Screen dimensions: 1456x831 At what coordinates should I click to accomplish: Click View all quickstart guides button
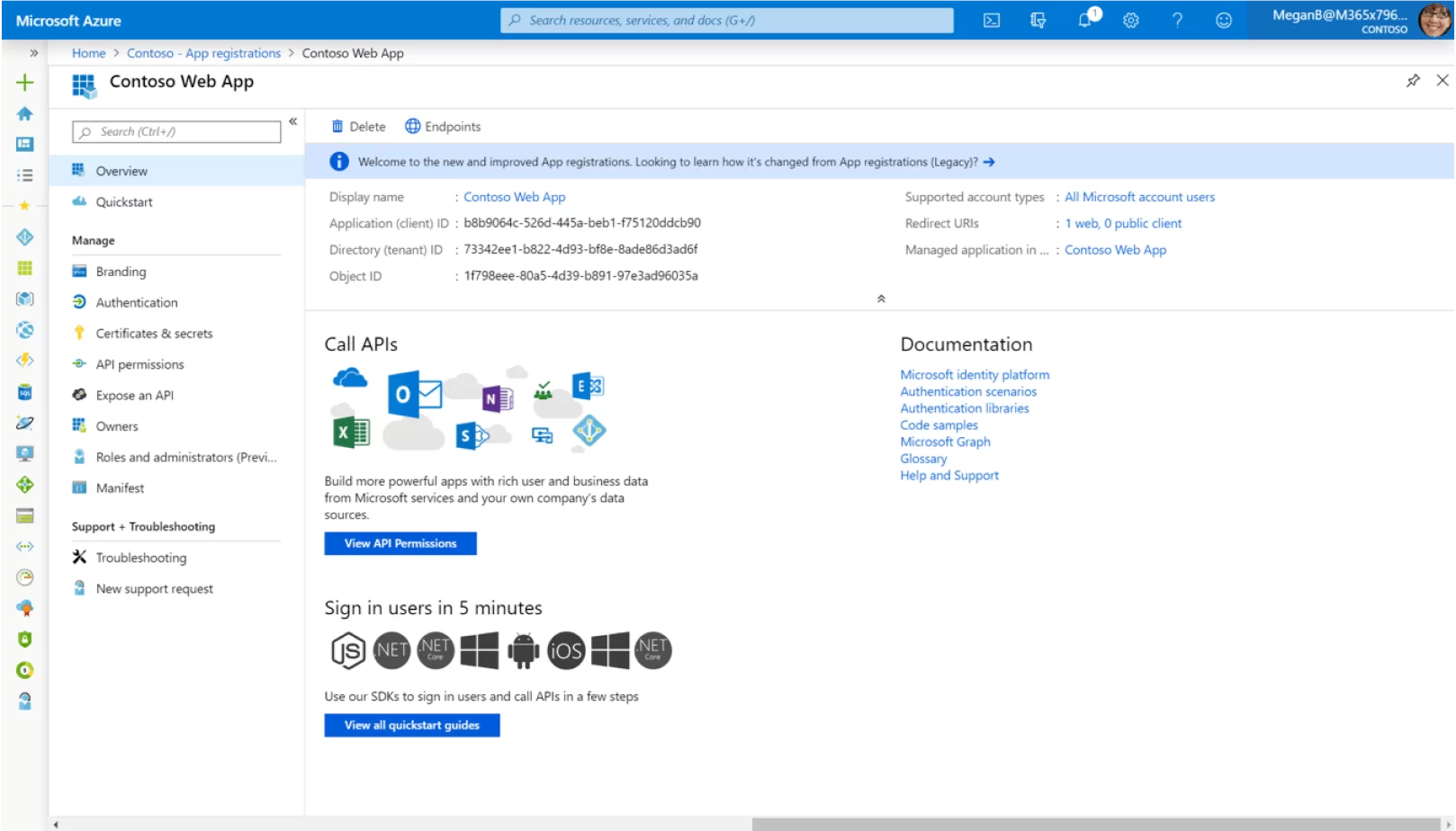411,725
